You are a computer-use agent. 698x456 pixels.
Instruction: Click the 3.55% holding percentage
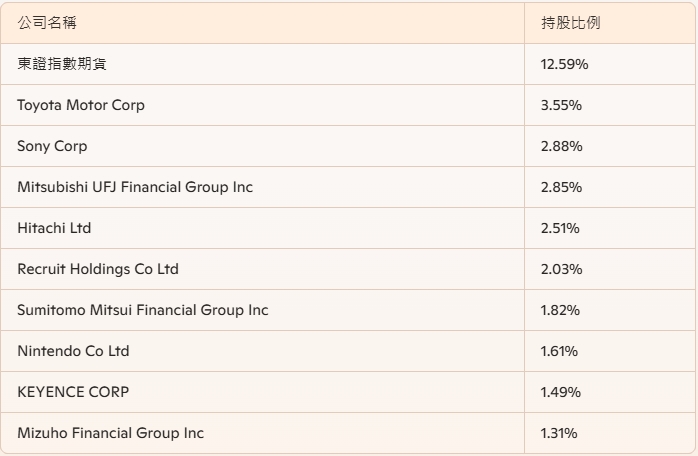[x=561, y=105]
